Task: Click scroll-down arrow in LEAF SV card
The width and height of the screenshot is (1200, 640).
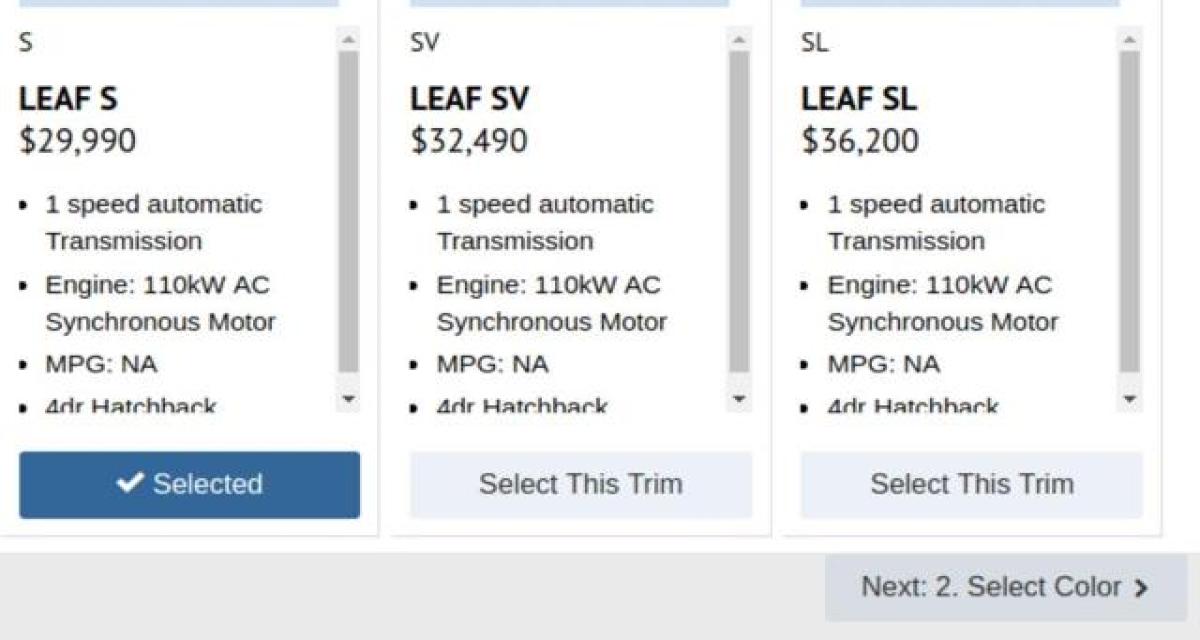Action: [739, 399]
